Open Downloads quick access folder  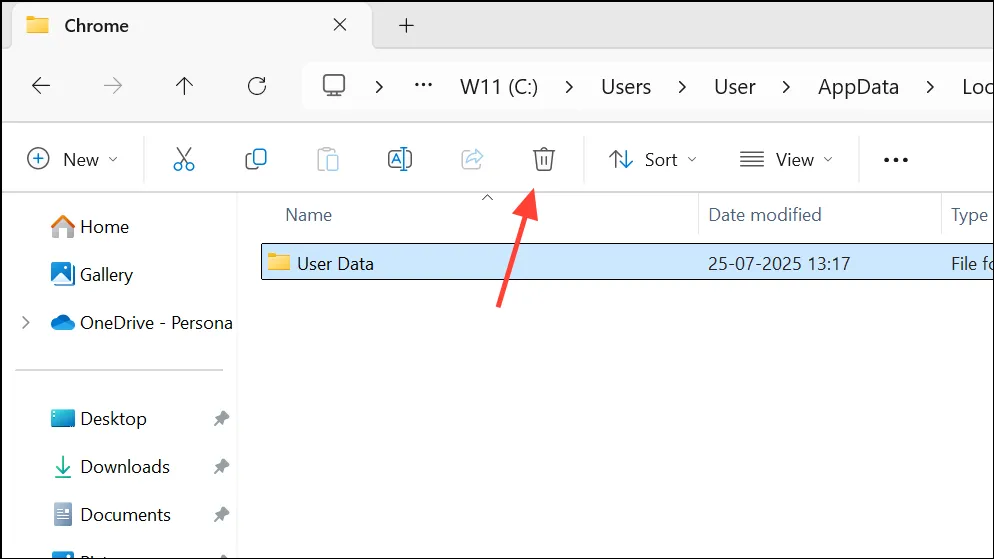pyautogui.click(x=110, y=466)
